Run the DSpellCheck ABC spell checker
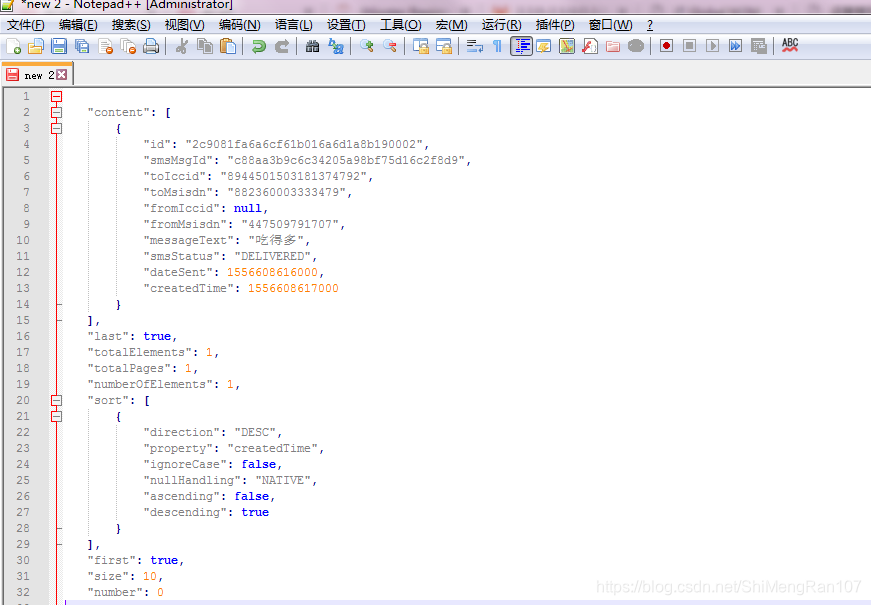 tap(789, 45)
